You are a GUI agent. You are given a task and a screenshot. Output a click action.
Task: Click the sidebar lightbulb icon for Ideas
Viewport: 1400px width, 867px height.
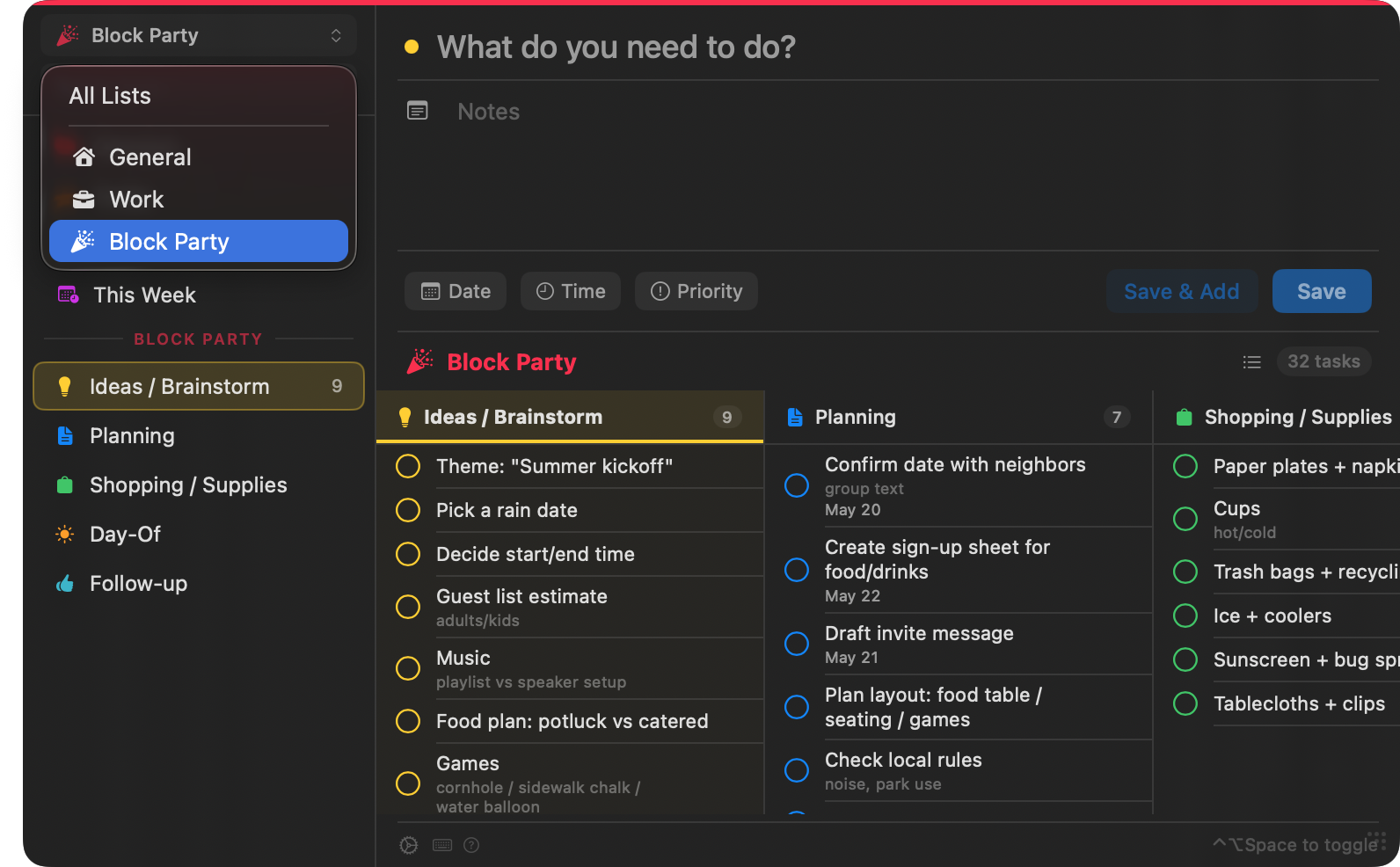pos(64,386)
